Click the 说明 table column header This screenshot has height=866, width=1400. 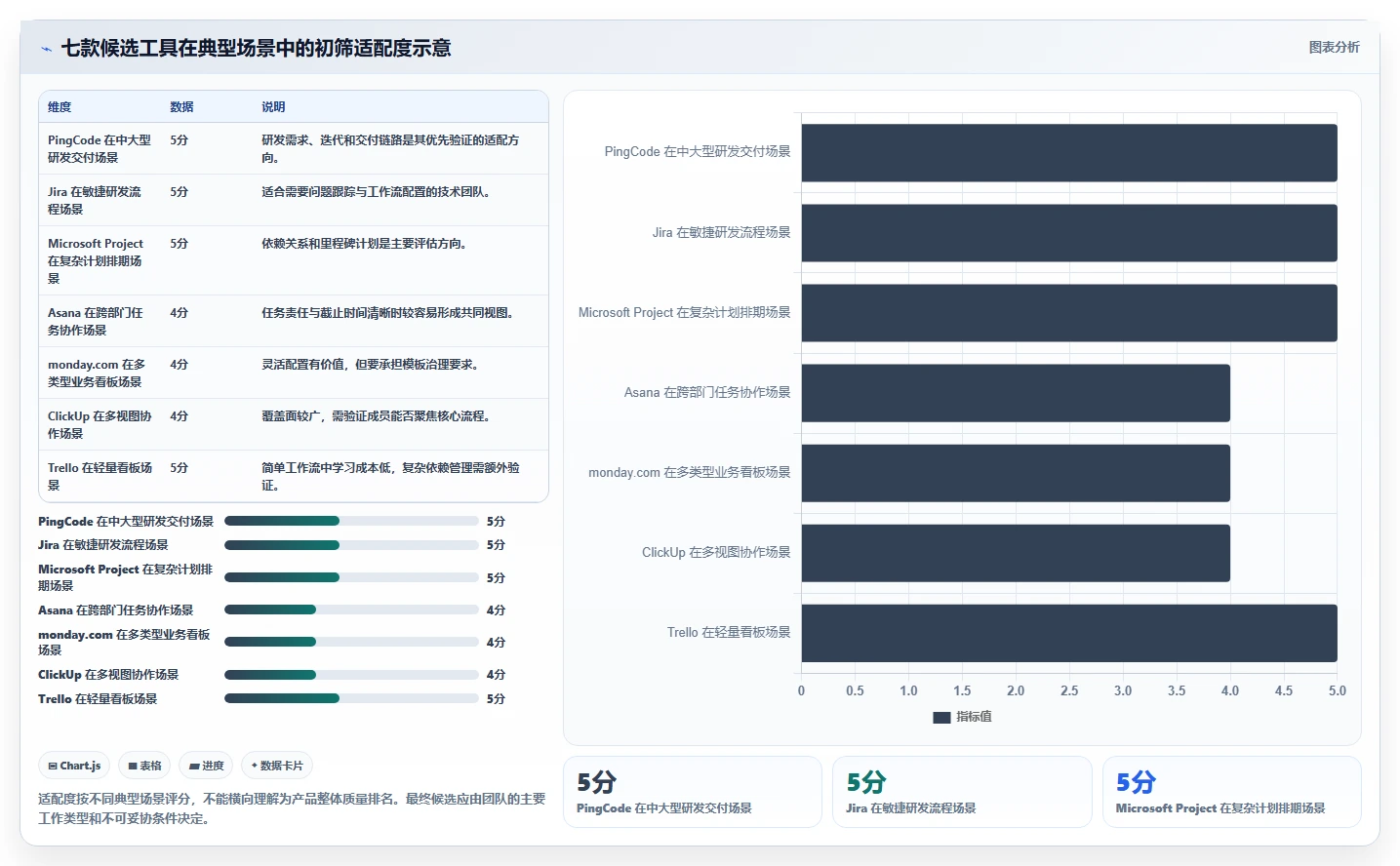coord(273,107)
